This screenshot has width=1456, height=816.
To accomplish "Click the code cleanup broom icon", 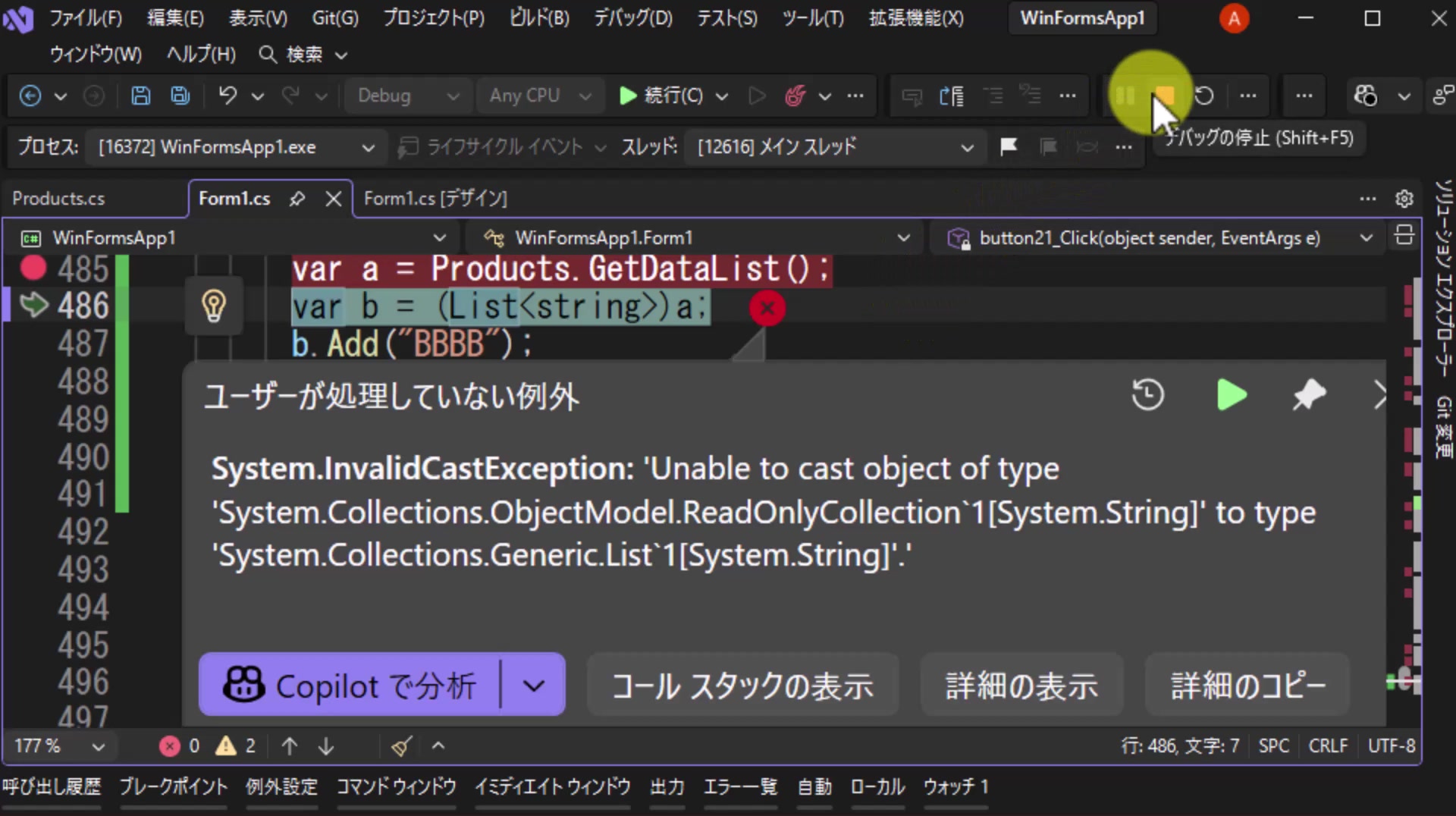I will [402, 746].
